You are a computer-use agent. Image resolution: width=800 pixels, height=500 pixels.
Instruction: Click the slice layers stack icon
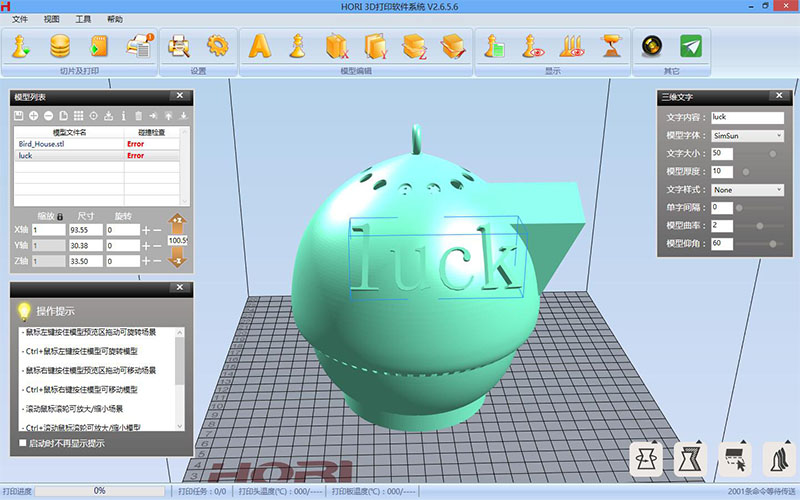pos(60,46)
